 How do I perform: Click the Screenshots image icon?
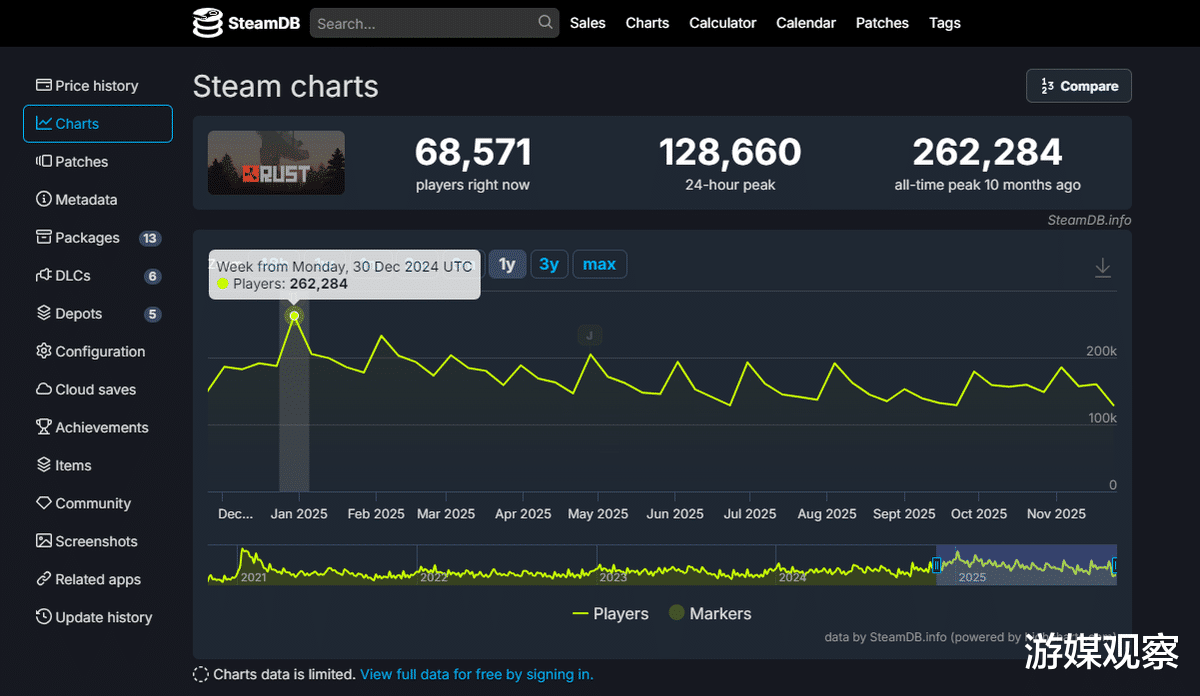coord(44,541)
